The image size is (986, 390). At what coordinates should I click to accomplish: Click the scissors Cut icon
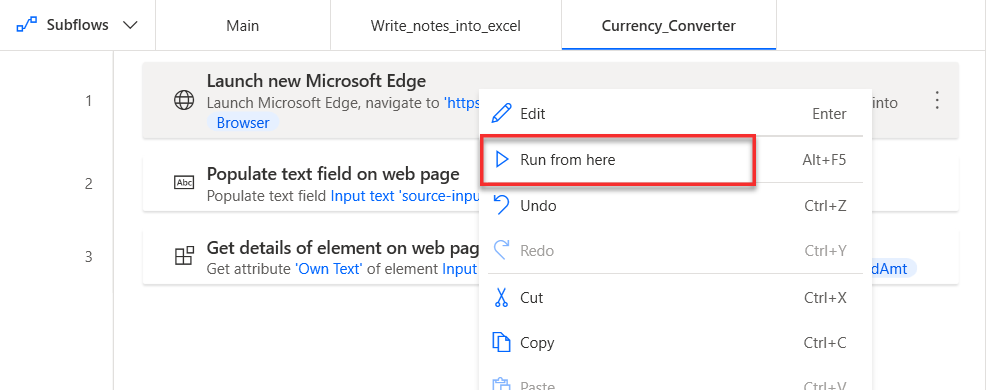coord(501,297)
